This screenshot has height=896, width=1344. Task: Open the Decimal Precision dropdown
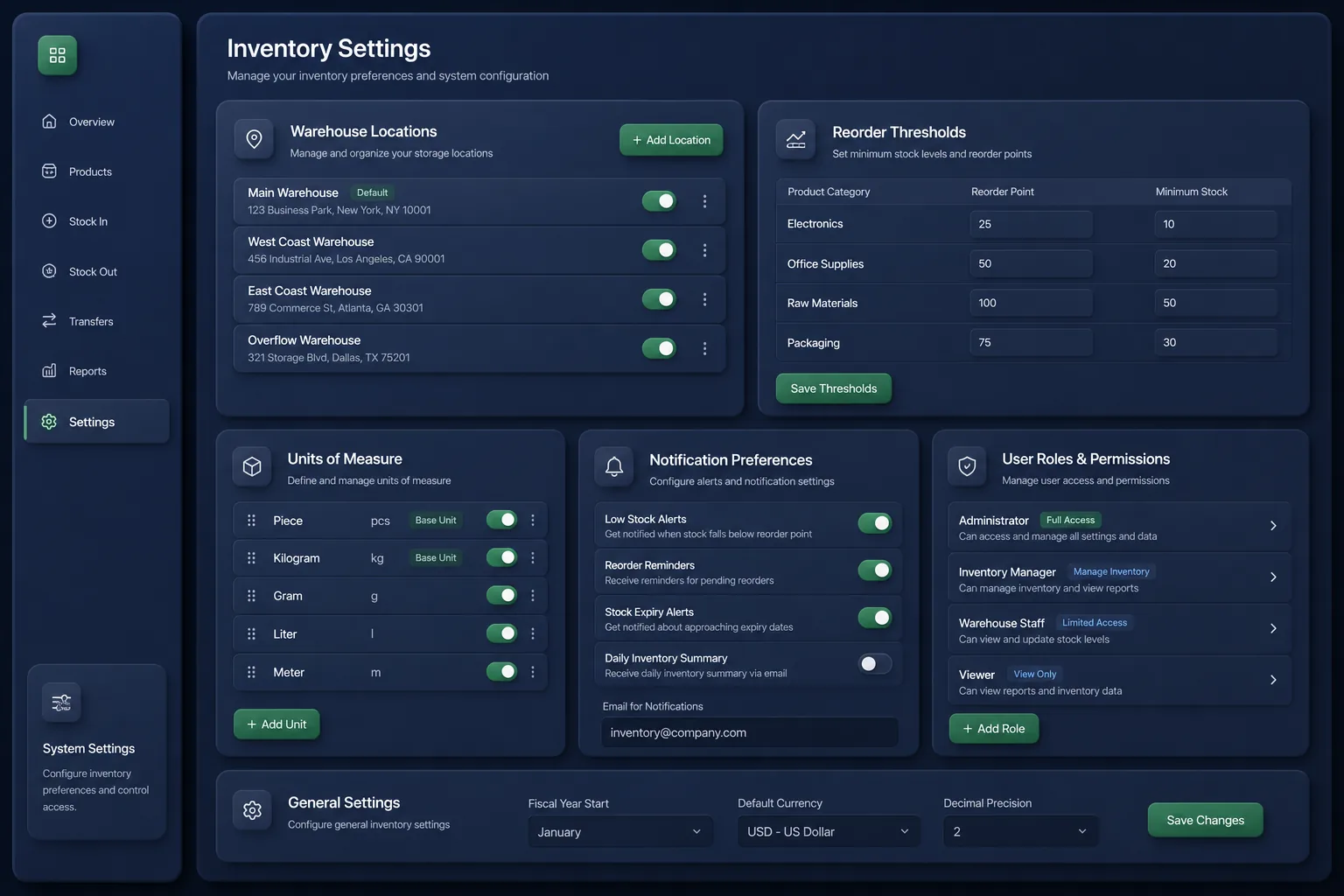(1020, 831)
